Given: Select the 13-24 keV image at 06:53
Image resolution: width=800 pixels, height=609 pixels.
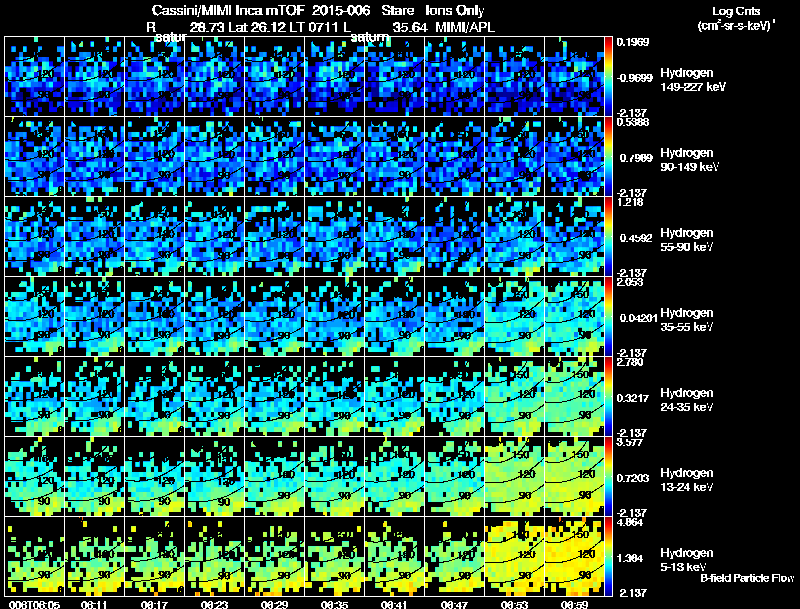Looking at the screenshot, I should pyautogui.click(x=514, y=477).
